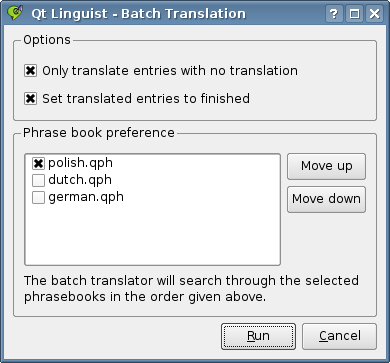Maximize the Batch Translation dialog
This screenshot has width=390, height=363.
[354, 14]
